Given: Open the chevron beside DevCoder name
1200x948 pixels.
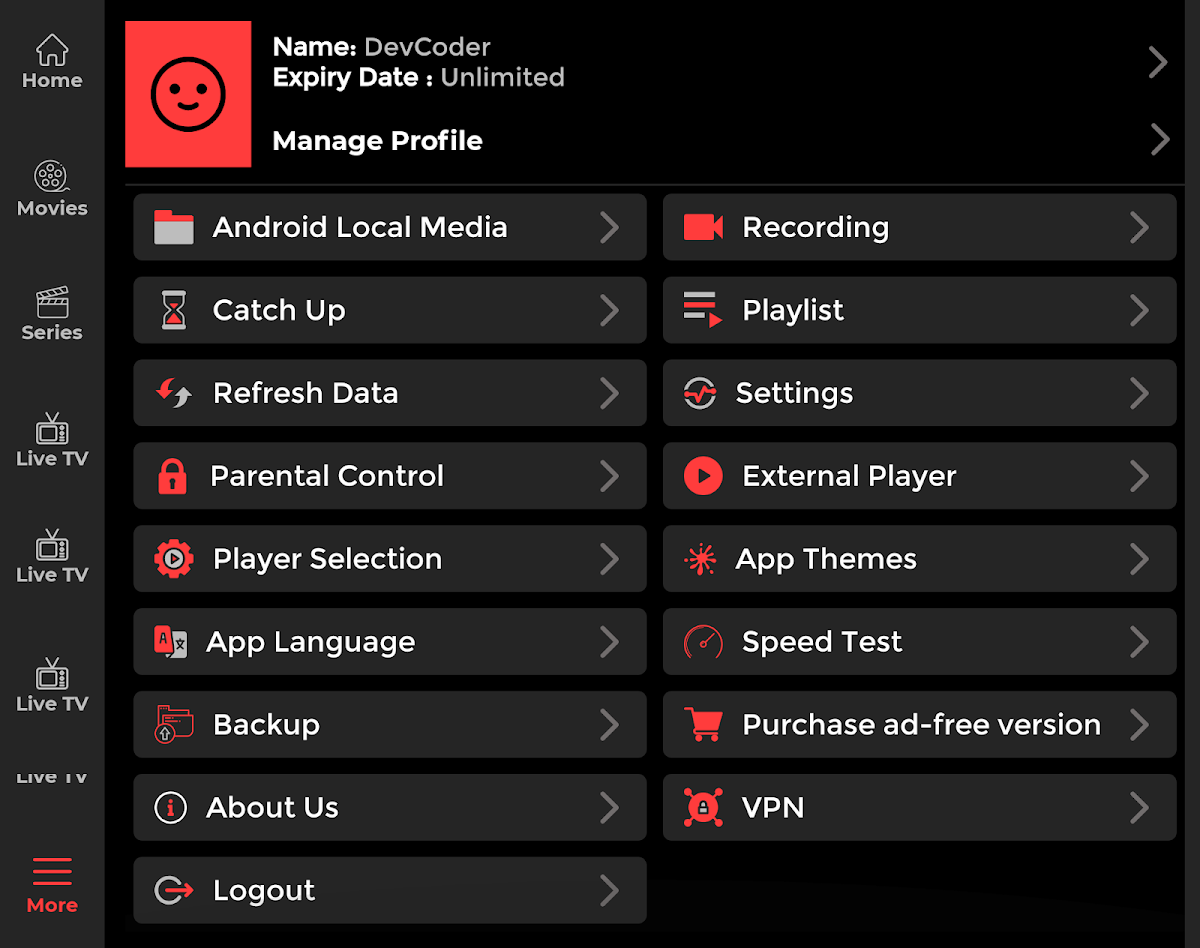Looking at the screenshot, I should tap(1158, 62).
